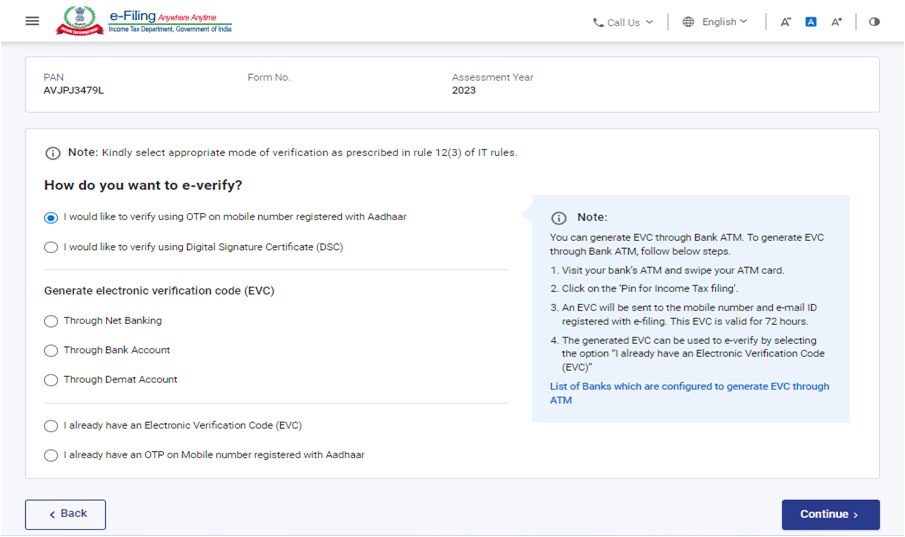Choose Through Net Banking EVC option

coord(51,321)
